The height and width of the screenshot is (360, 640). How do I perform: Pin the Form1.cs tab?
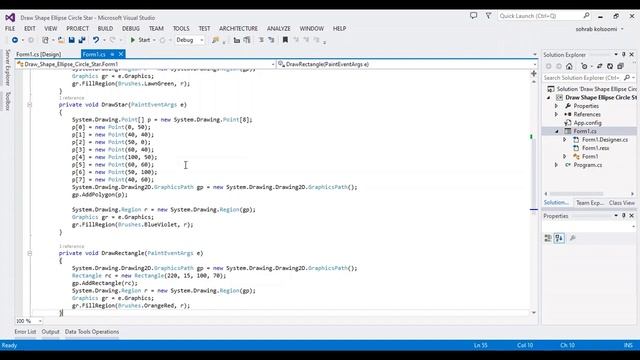112,54
